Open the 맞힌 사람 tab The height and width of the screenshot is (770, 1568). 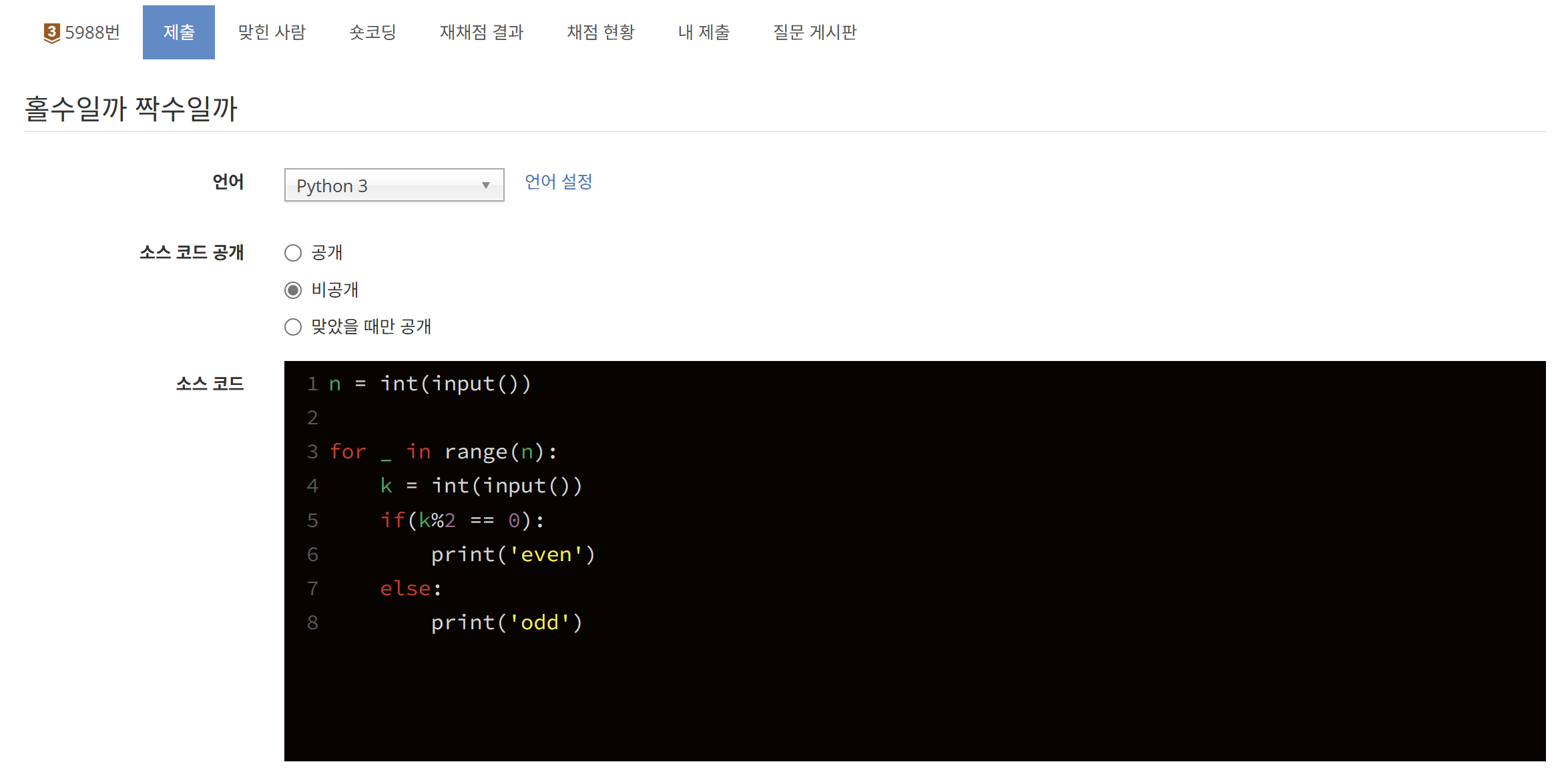pyautogui.click(x=272, y=33)
